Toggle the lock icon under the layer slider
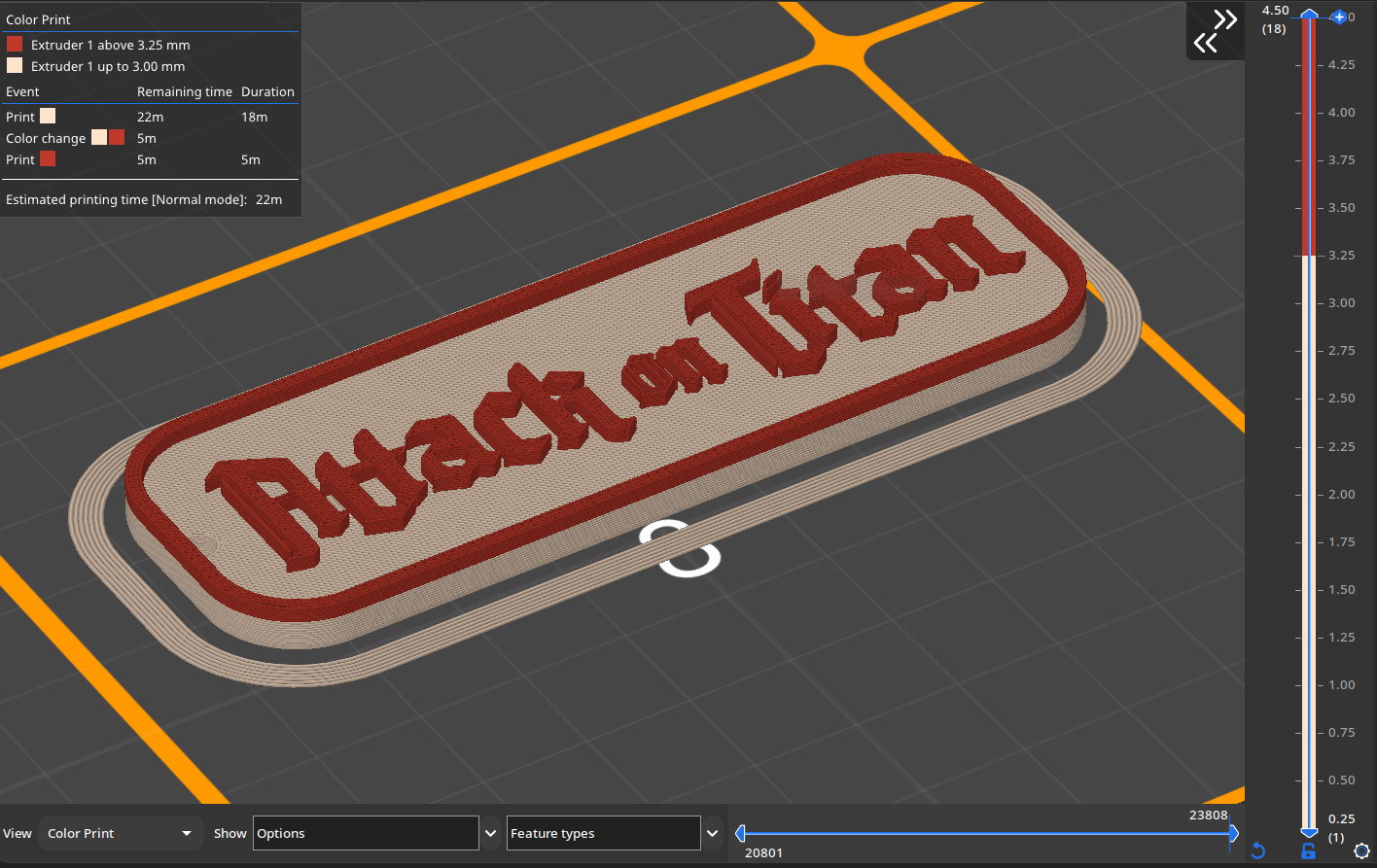The height and width of the screenshot is (868, 1377). pyautogui.click(x=1308, y=851)
